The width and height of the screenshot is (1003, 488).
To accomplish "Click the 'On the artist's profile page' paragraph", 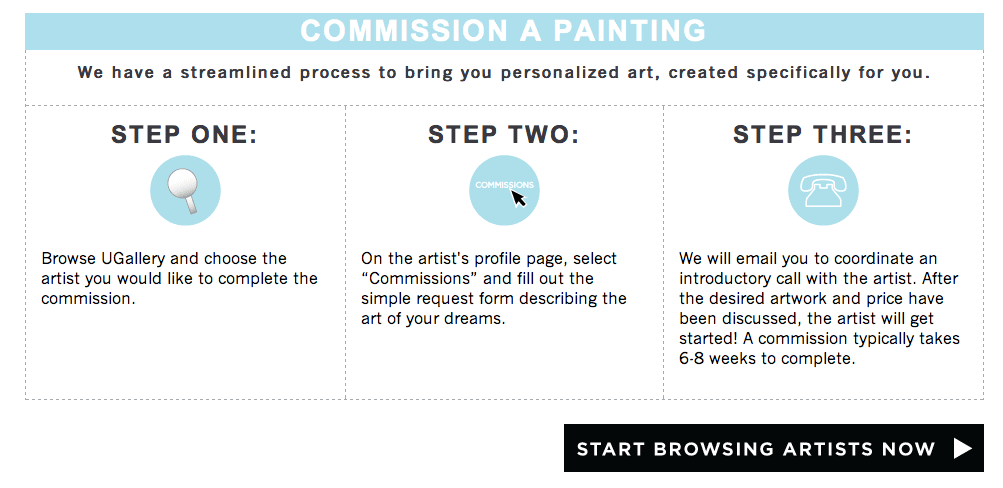I will [494, 288].
